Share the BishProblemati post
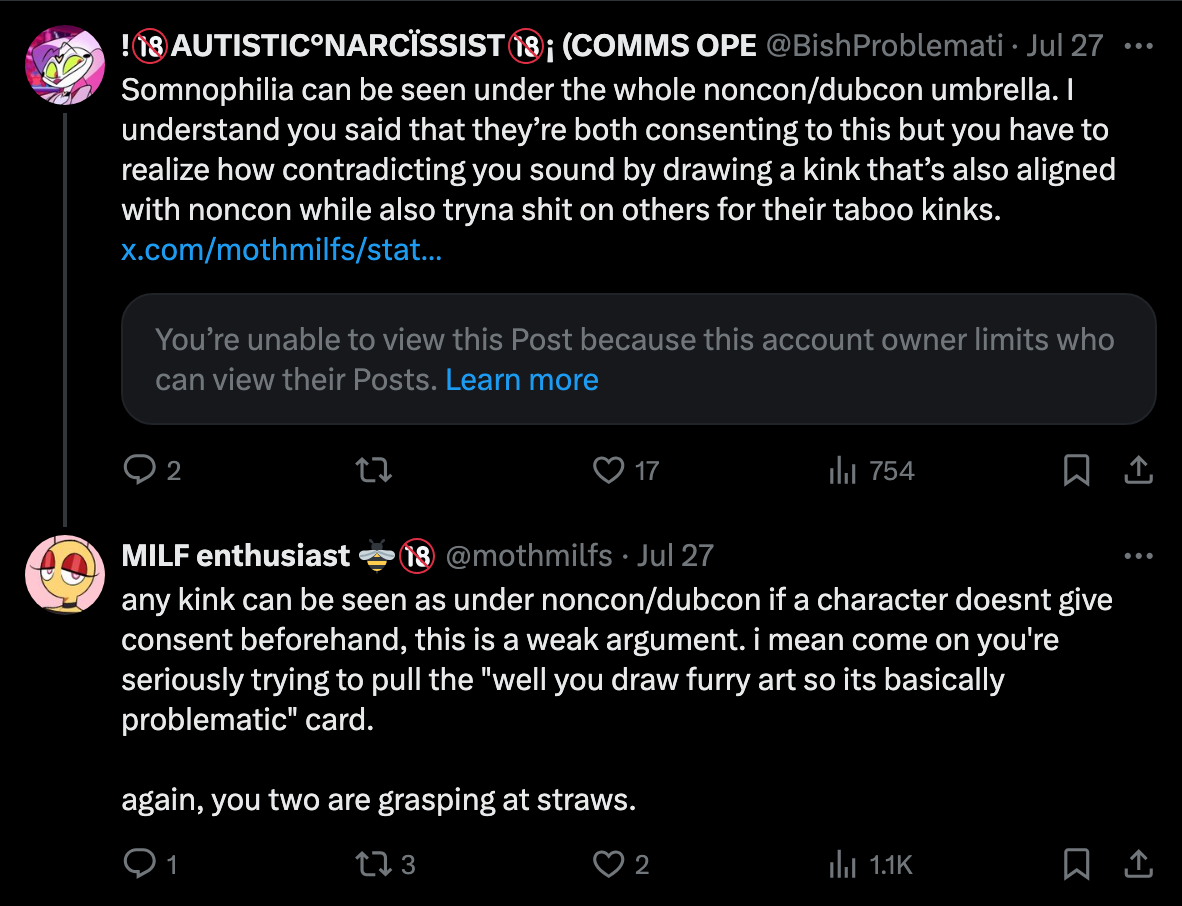The width and height of the screenshot is (1182, 906). click(1140, 470)
